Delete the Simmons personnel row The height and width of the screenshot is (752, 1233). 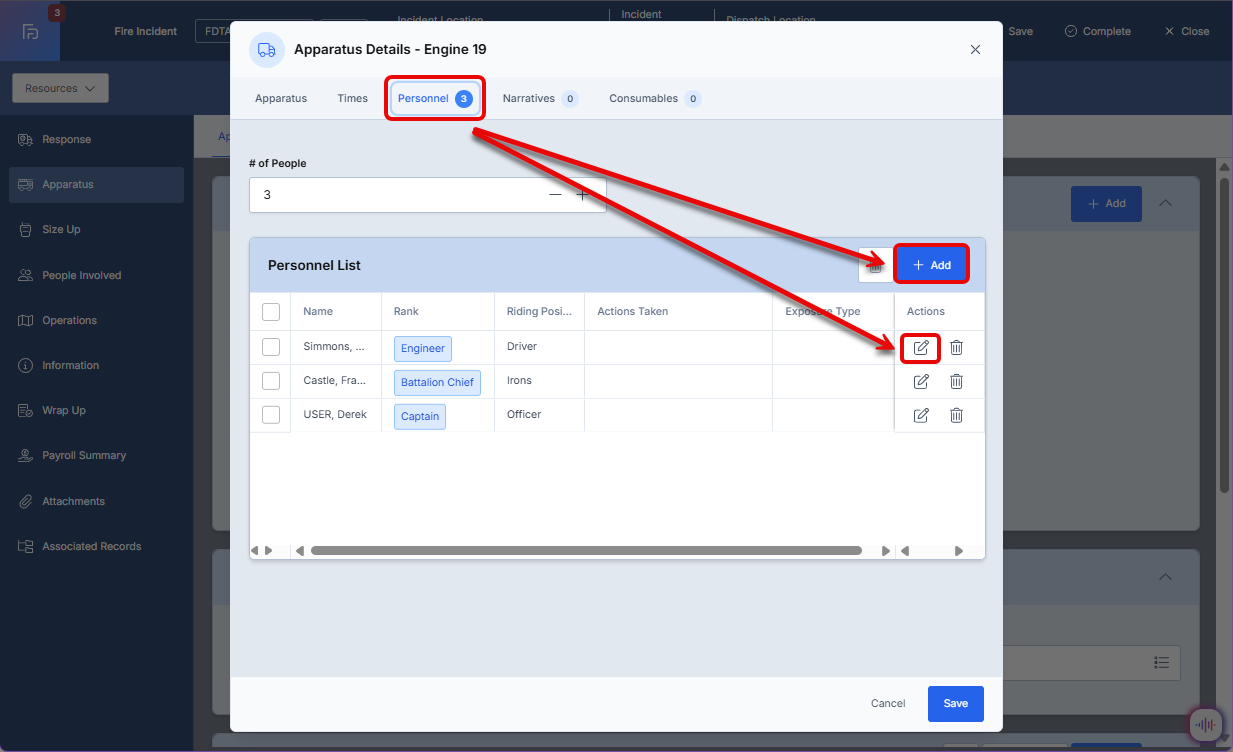point(956,348)
